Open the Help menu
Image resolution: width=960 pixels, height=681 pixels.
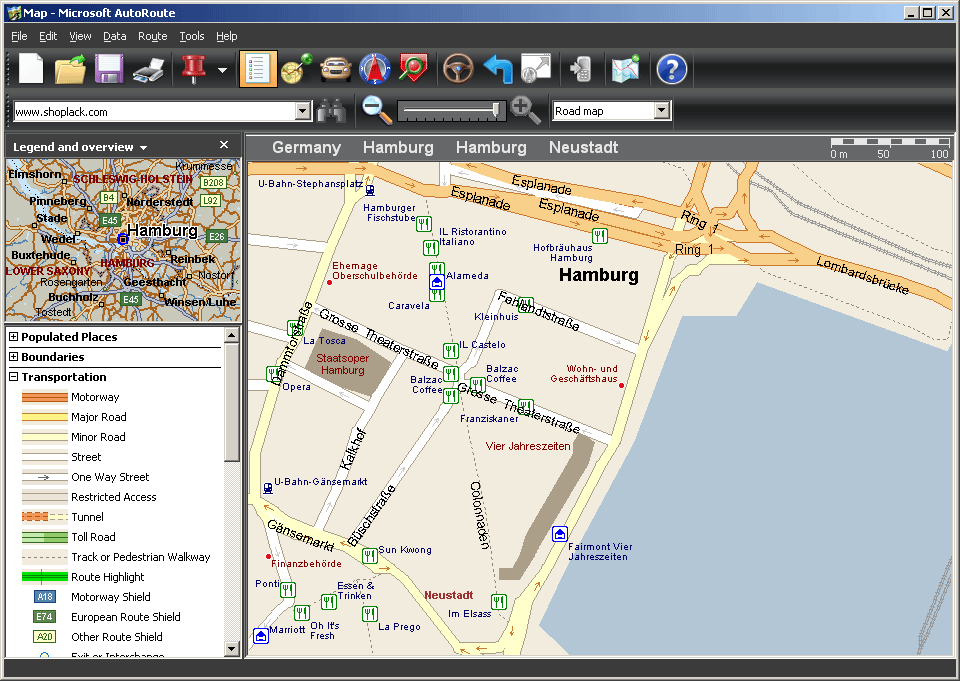coord(227,36)
